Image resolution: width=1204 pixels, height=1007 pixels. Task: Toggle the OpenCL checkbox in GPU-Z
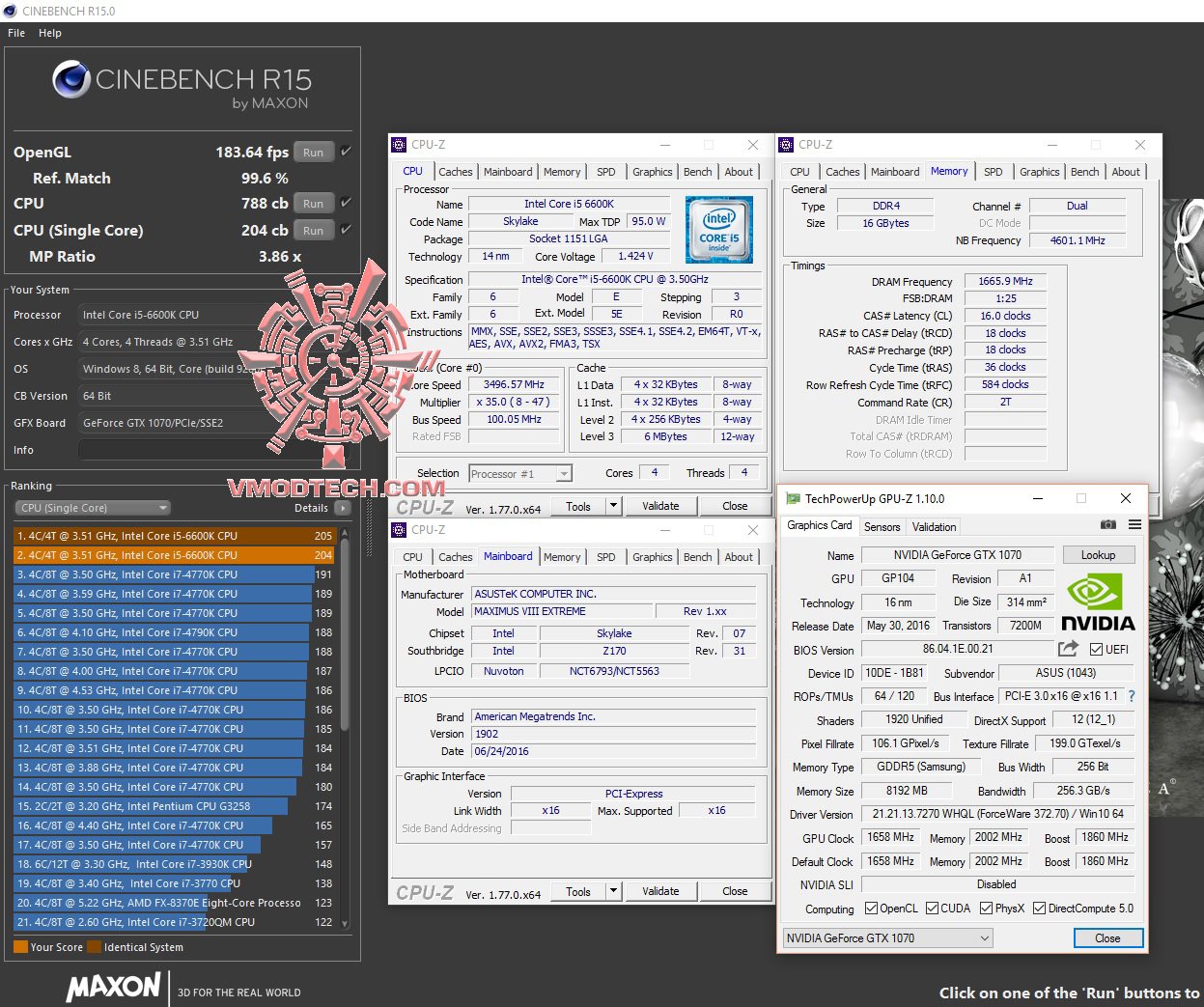872,909
